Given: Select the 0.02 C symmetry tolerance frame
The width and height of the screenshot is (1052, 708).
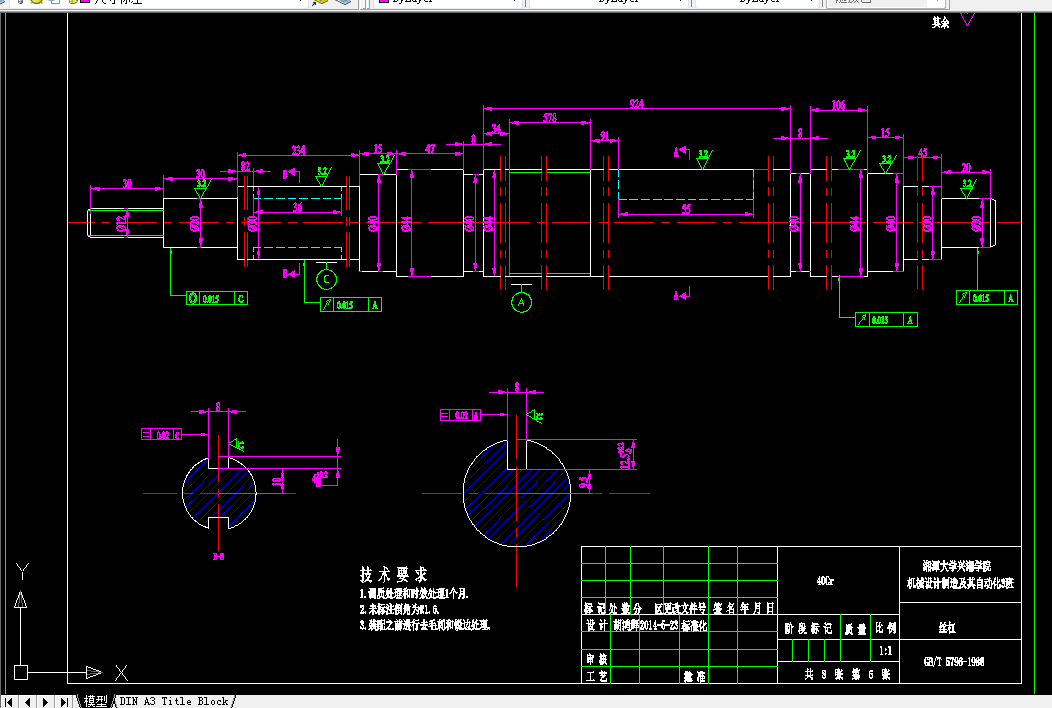Looking at the screenshot, I should [162, 434].
